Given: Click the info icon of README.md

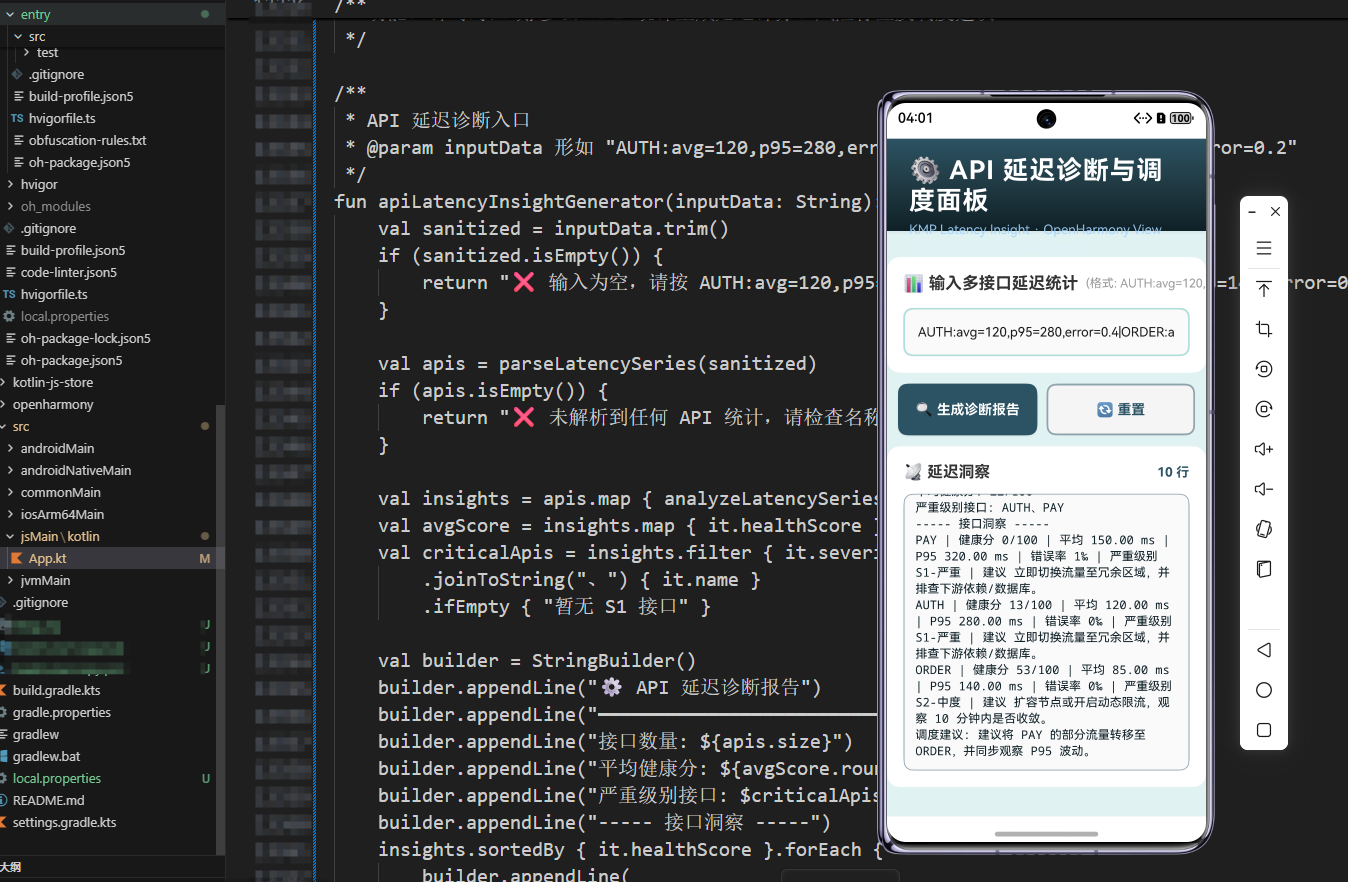Looking at the screenshot, I should pyautogui.click(x=3, y=800).
